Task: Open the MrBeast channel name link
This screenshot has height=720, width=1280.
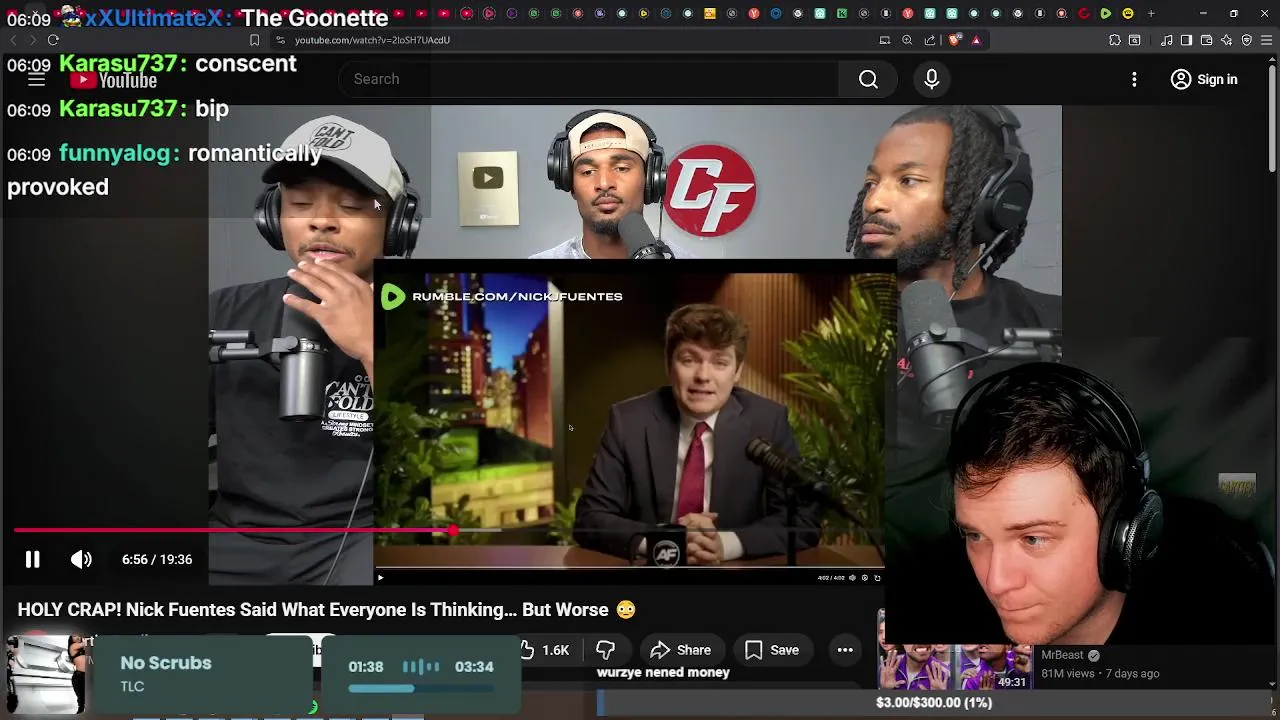Action: [1062, 655]
